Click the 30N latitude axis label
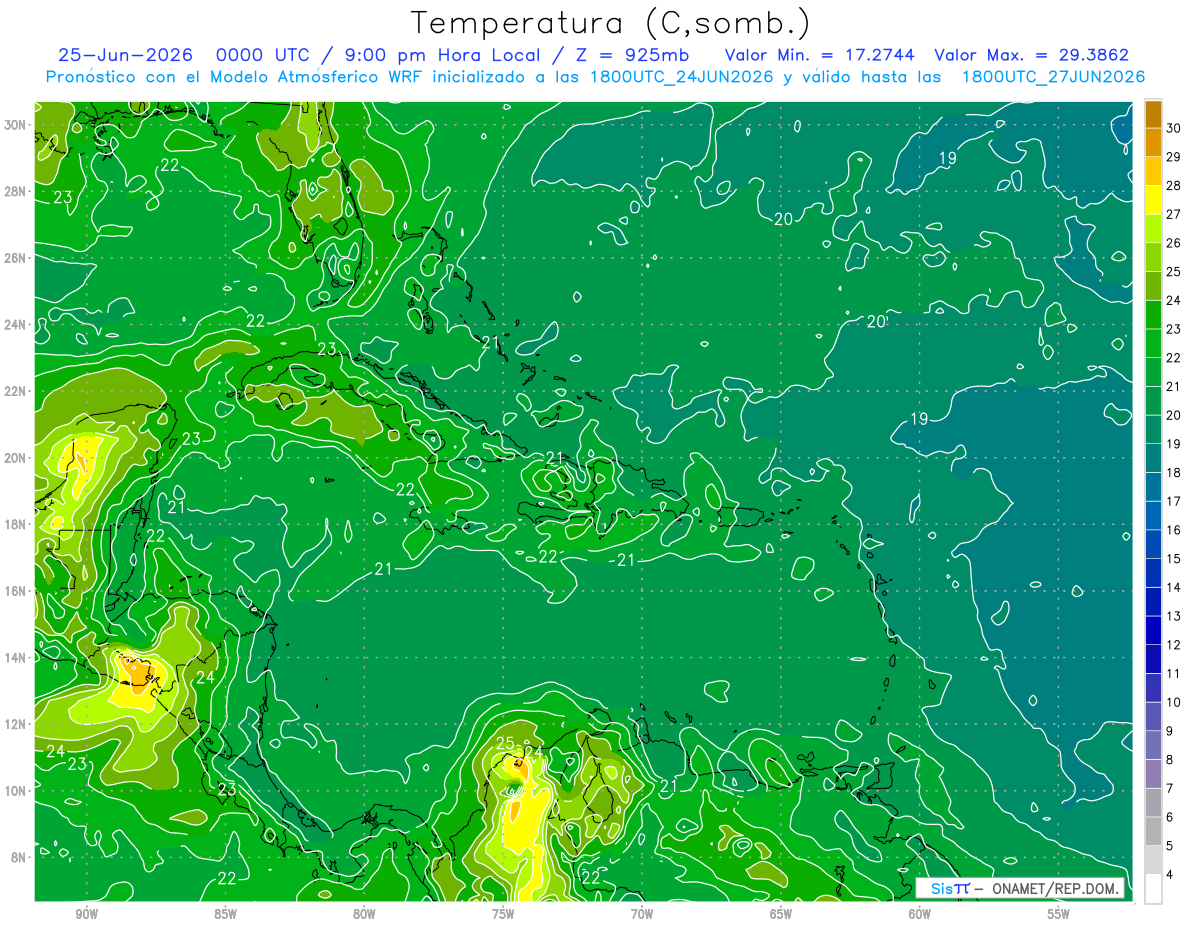Screen dimensions: 1200x927 point(15,124)
